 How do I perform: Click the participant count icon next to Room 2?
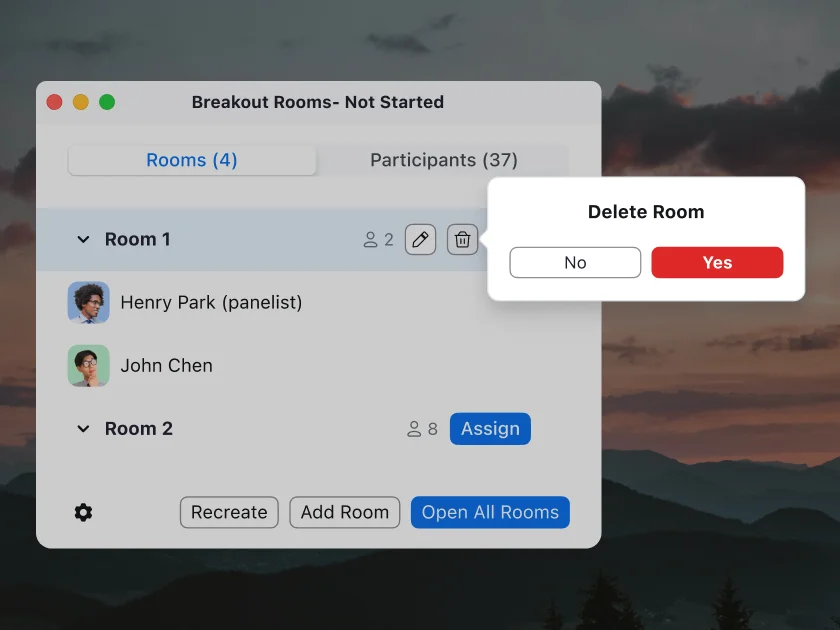[x=413, y=428]
